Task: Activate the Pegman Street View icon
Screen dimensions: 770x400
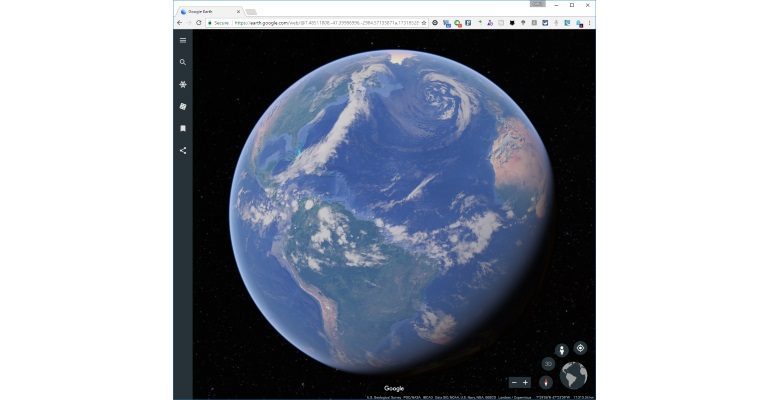Action: (x=561, y=350)
